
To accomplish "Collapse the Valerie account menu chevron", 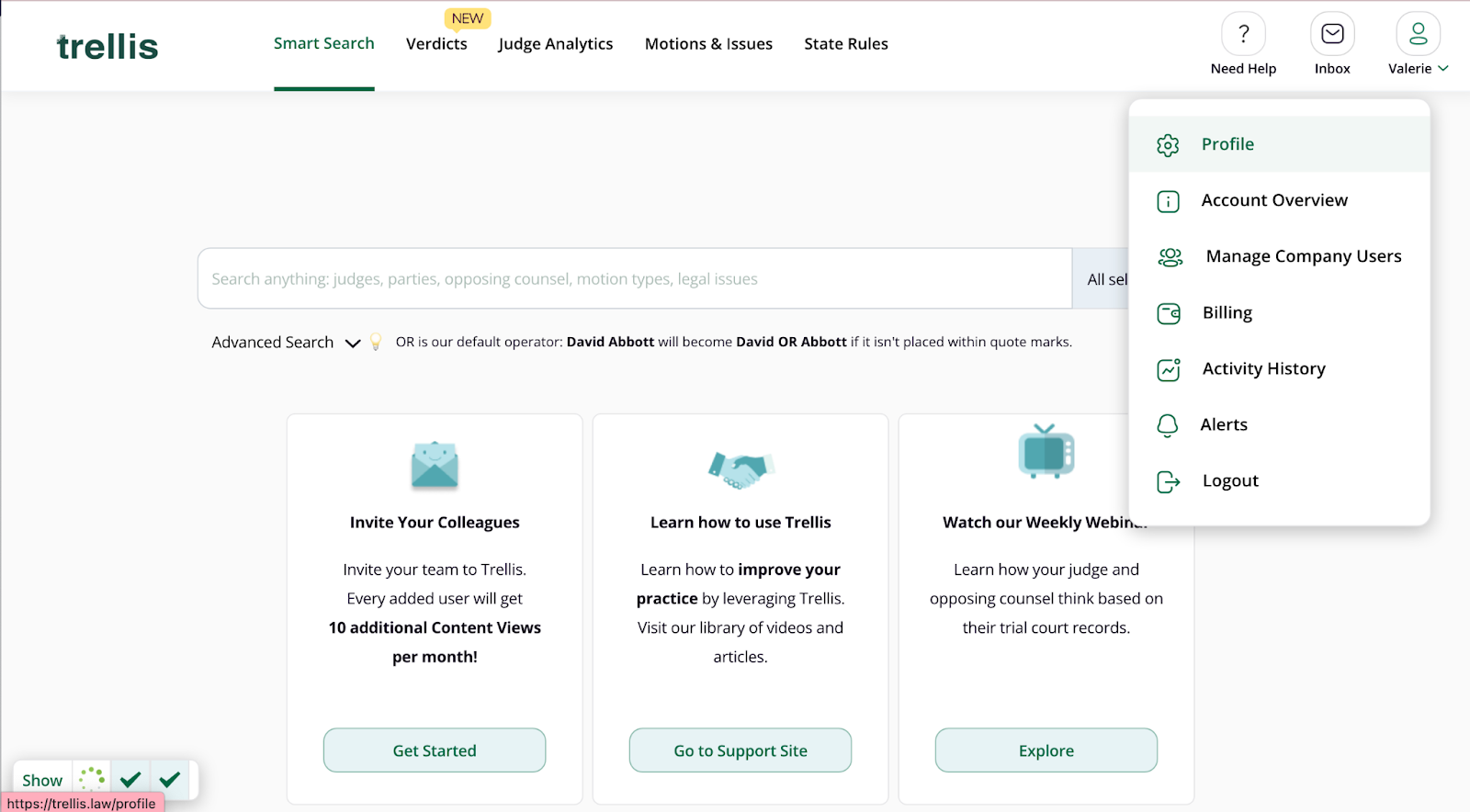I will pyautogui.click(x=1443, y=68).
